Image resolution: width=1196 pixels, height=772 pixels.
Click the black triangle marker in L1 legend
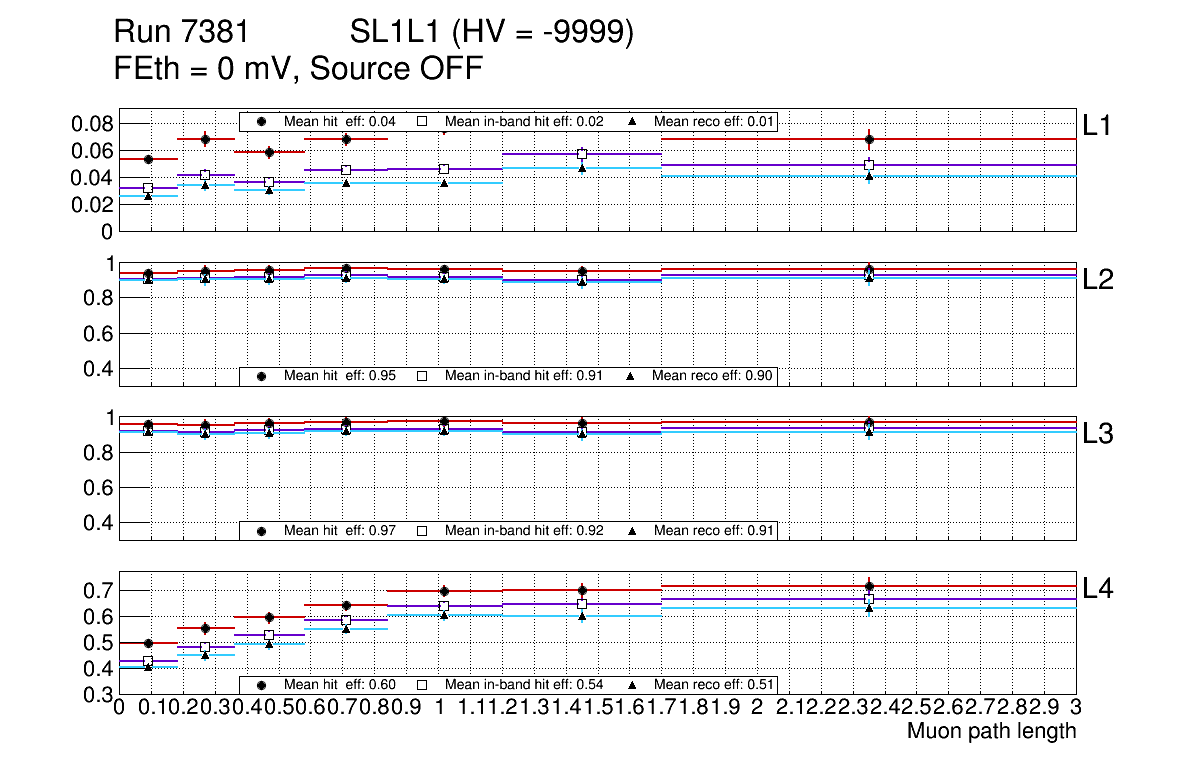632,121
